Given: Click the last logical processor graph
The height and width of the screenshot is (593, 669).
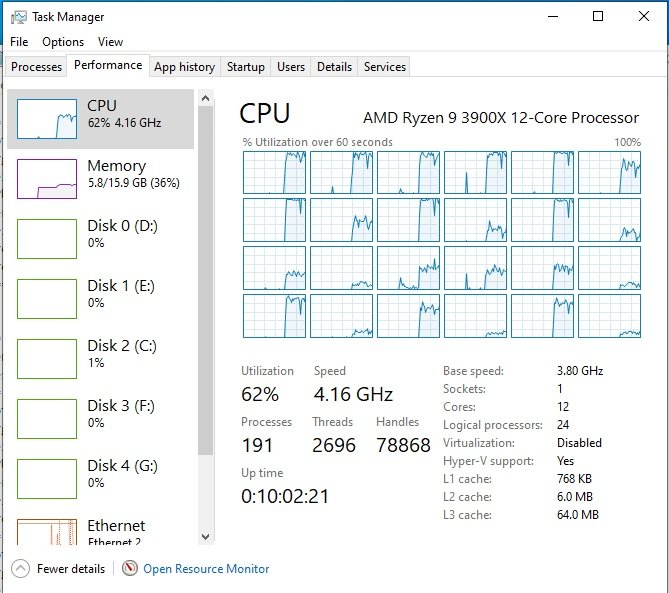Looking at the screenshot, I should 609,316.
